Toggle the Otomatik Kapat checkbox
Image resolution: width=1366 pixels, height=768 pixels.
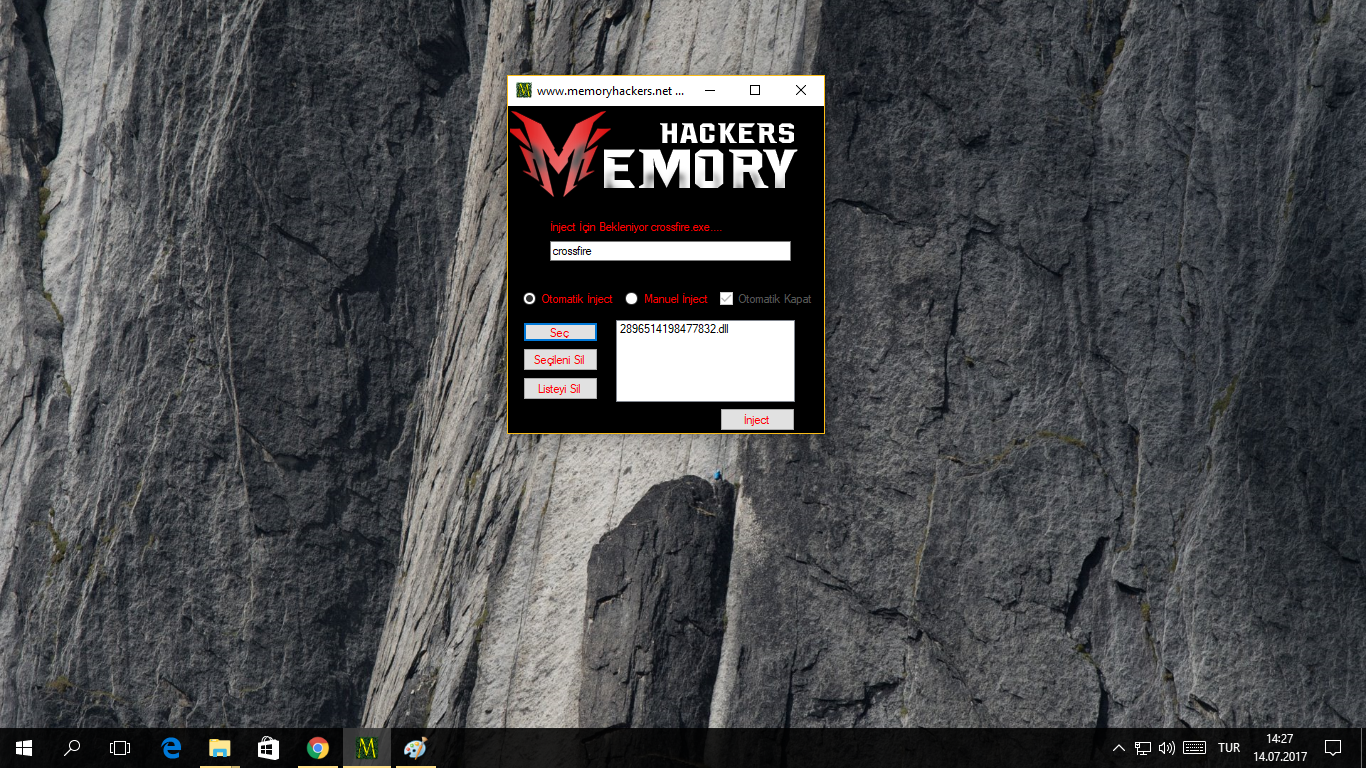[x=765, y=299]
